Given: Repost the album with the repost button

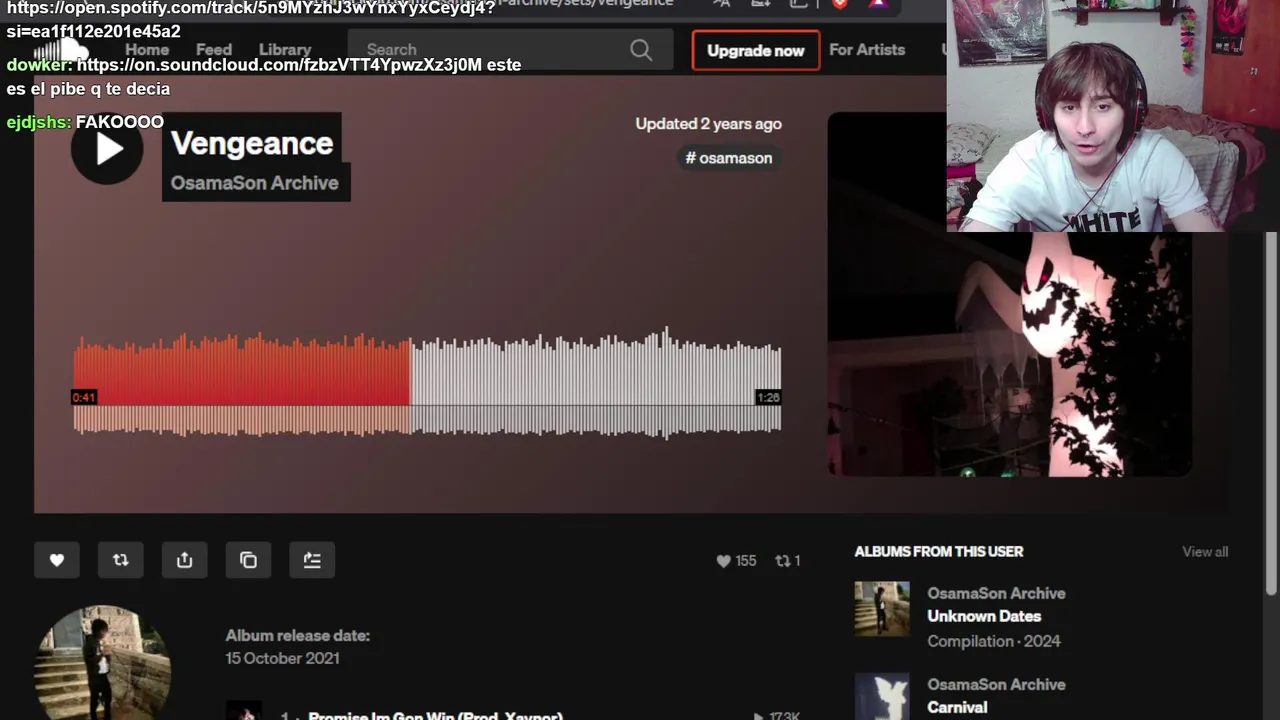Looking at the screenshot, I should (121, 560).
